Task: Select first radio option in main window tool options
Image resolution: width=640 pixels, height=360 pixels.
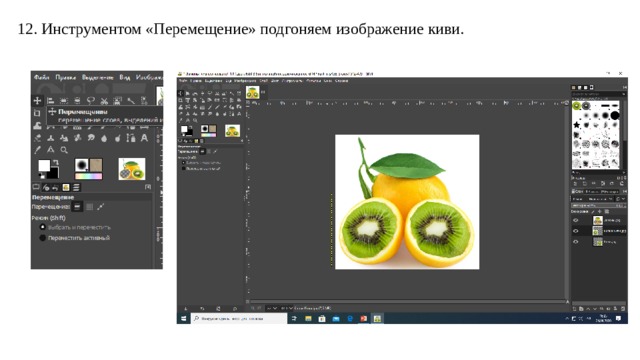Action: tap(183, 162)
